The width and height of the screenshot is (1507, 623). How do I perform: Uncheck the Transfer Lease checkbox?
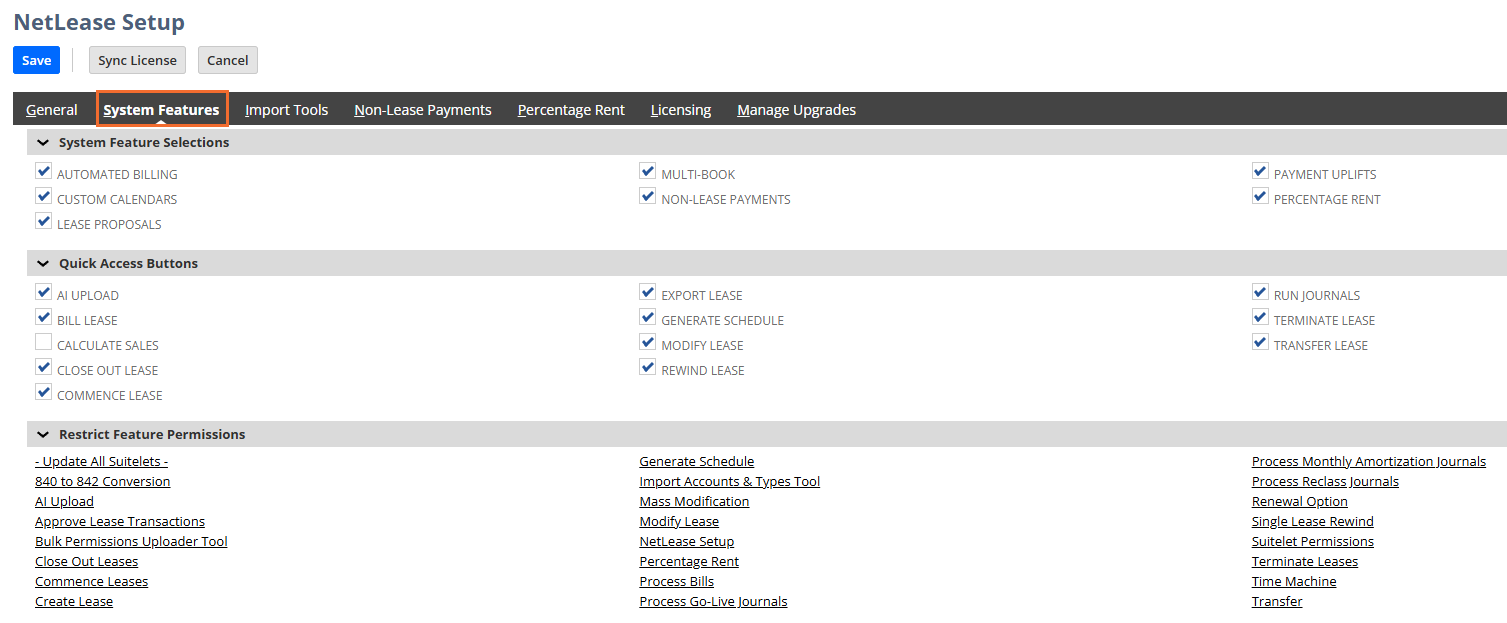coord(1260,343)
